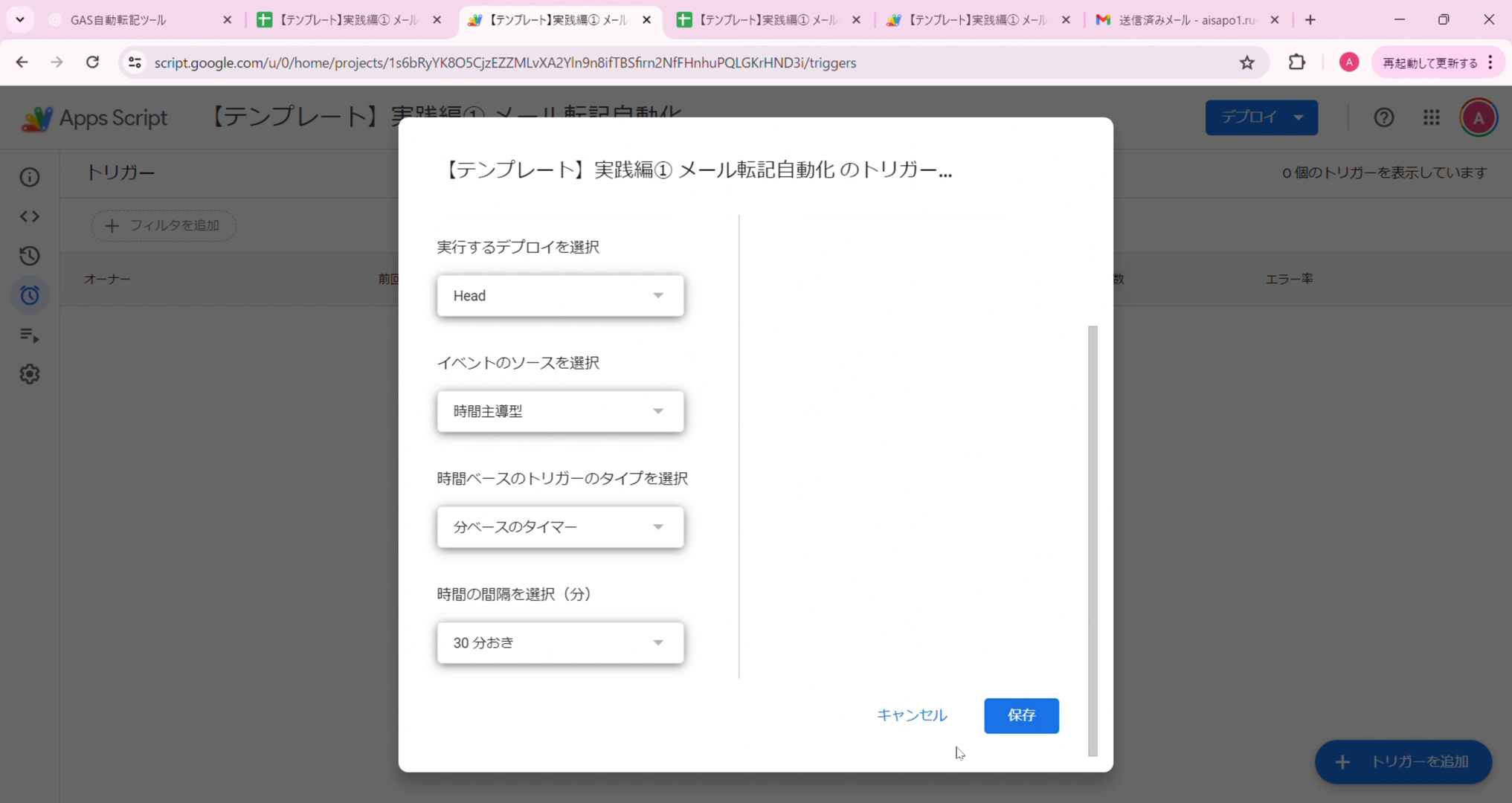The image size is (1512, 803).
Task: Save the trigger with 保存 button
Action: (x=1021, y=715)
